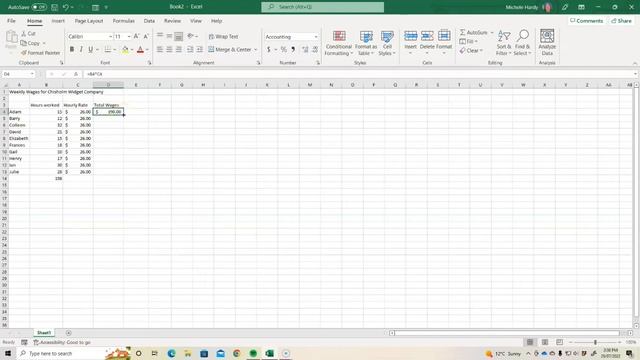
Task: Toggle Wrap Text
Action: coord(223,36)
